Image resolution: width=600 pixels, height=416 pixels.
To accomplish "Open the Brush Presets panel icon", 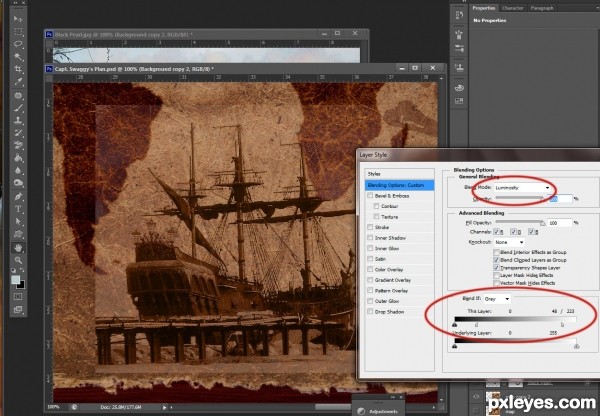I will click(459, 34).
